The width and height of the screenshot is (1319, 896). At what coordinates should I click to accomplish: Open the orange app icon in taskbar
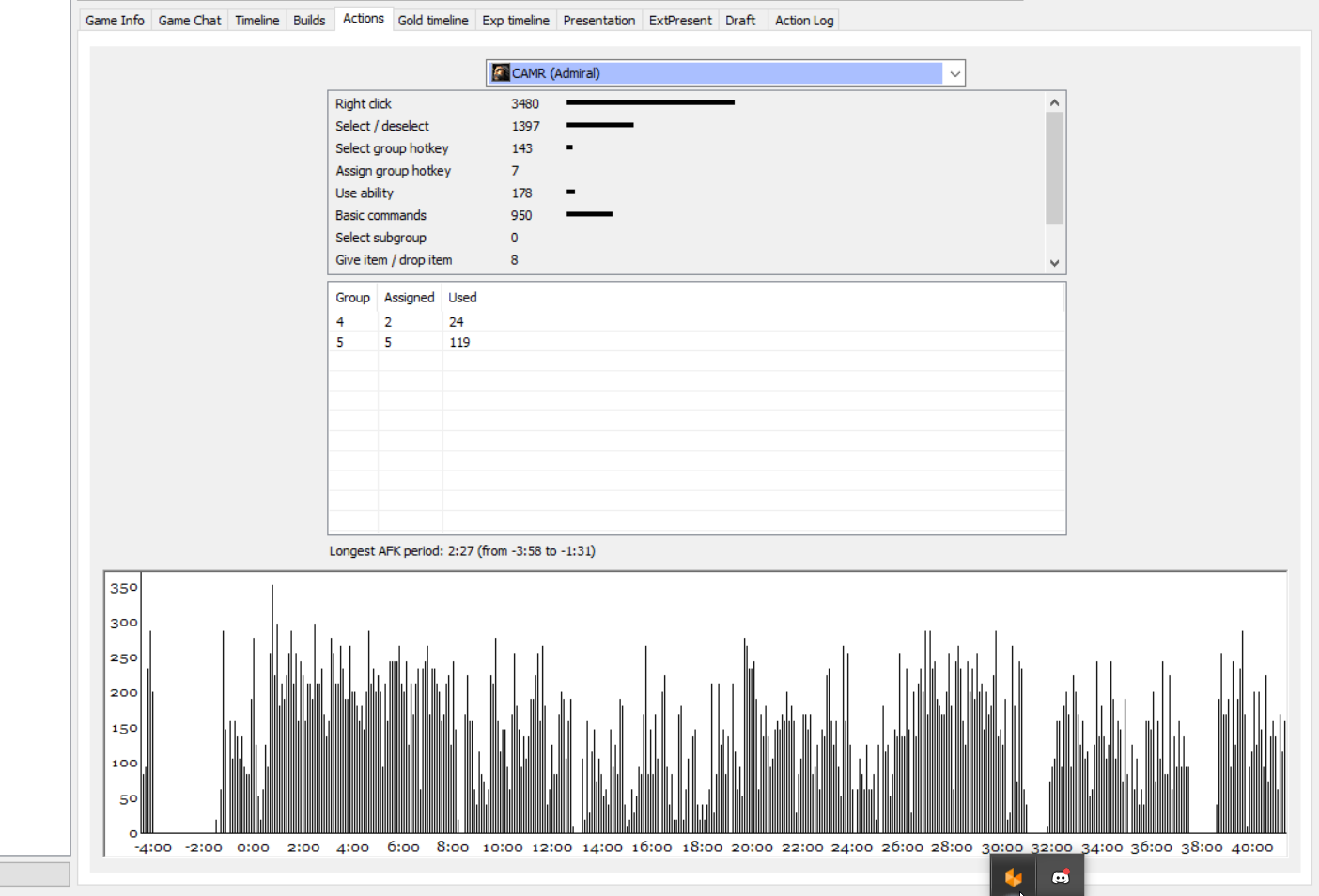(x=1013, y=877)
